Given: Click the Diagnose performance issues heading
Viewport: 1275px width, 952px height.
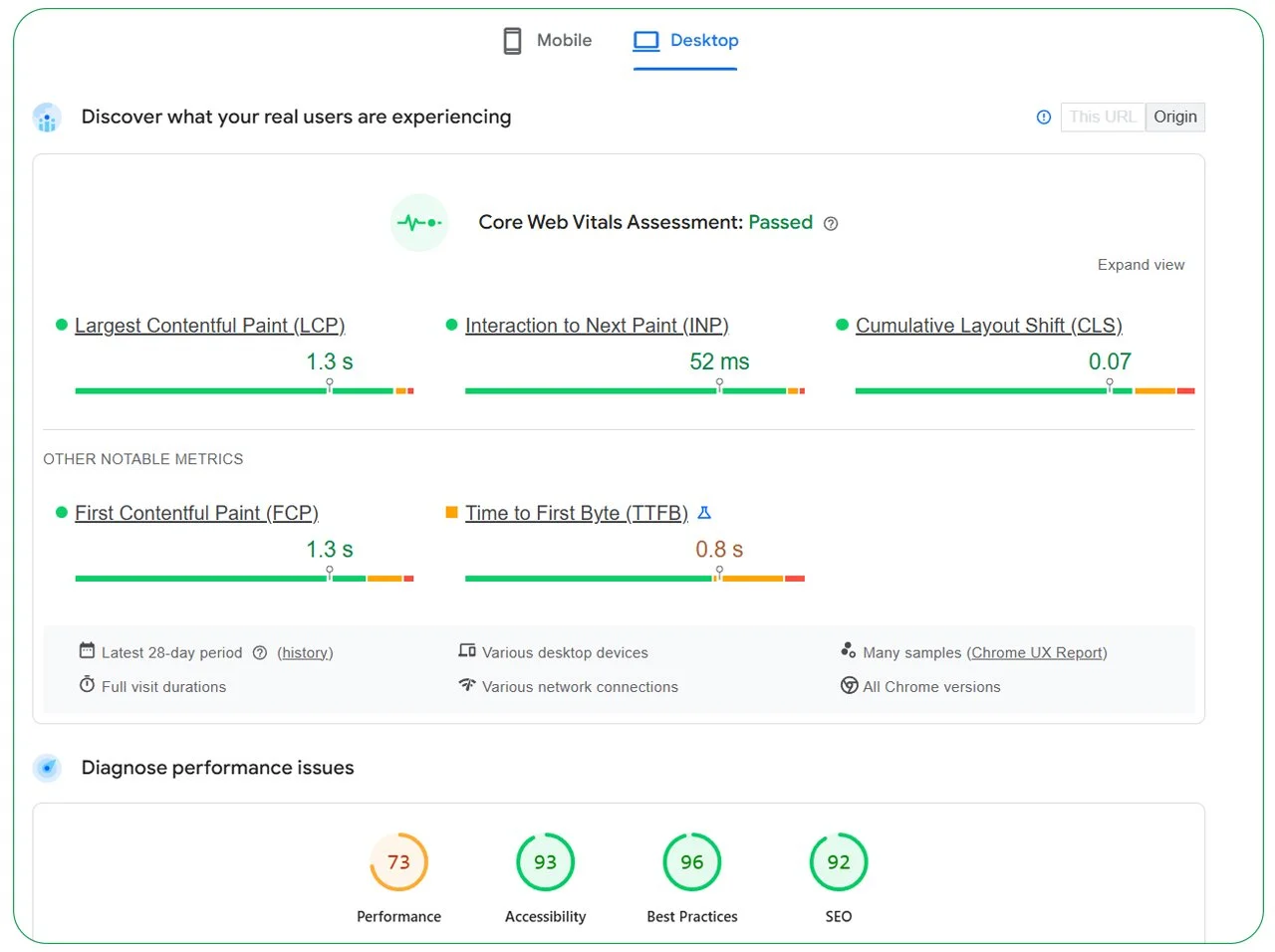Looking at the screenshot, I should [218, 768].
